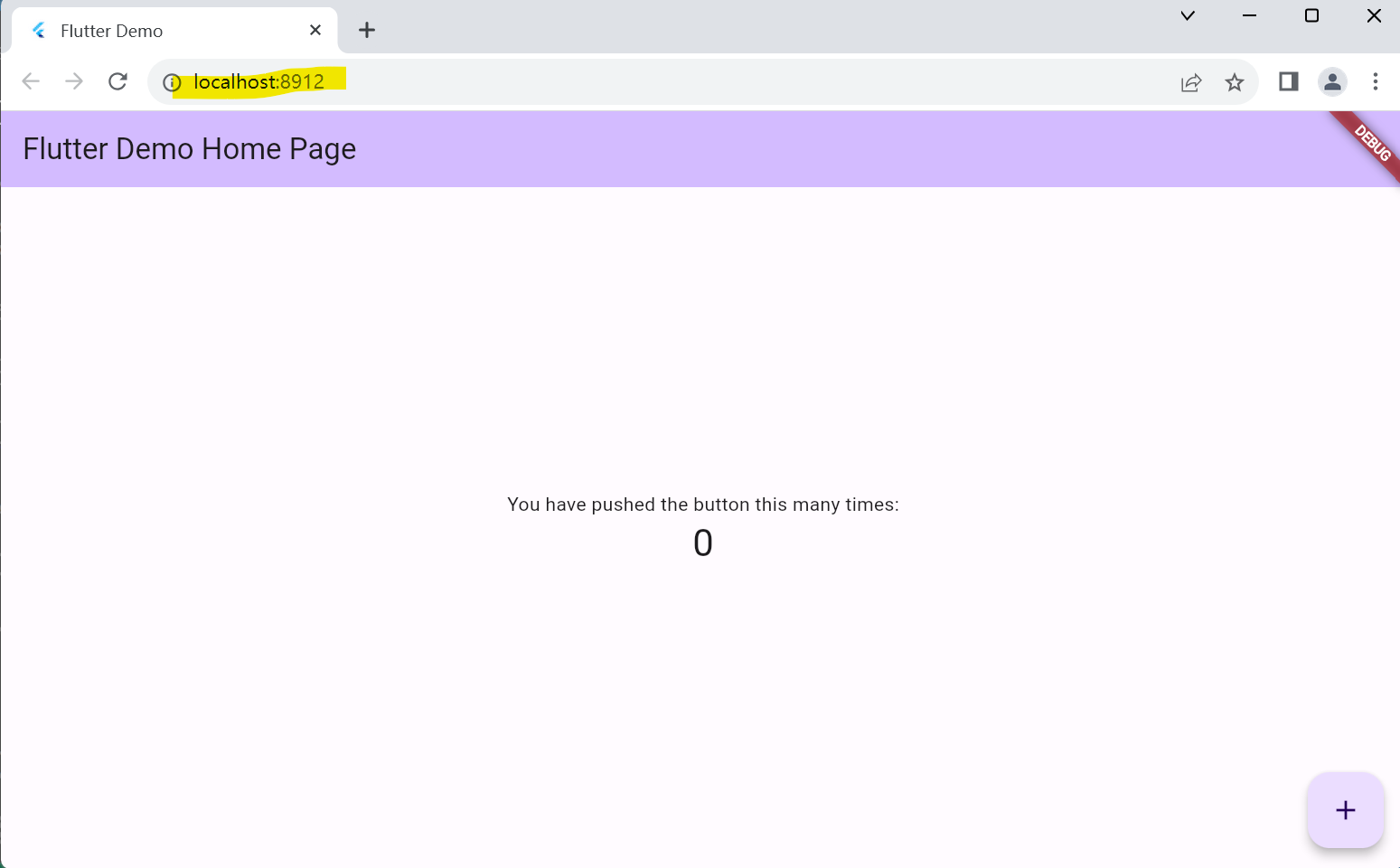
Task: Close the Chrome window
Action: tap(1374, 15)
